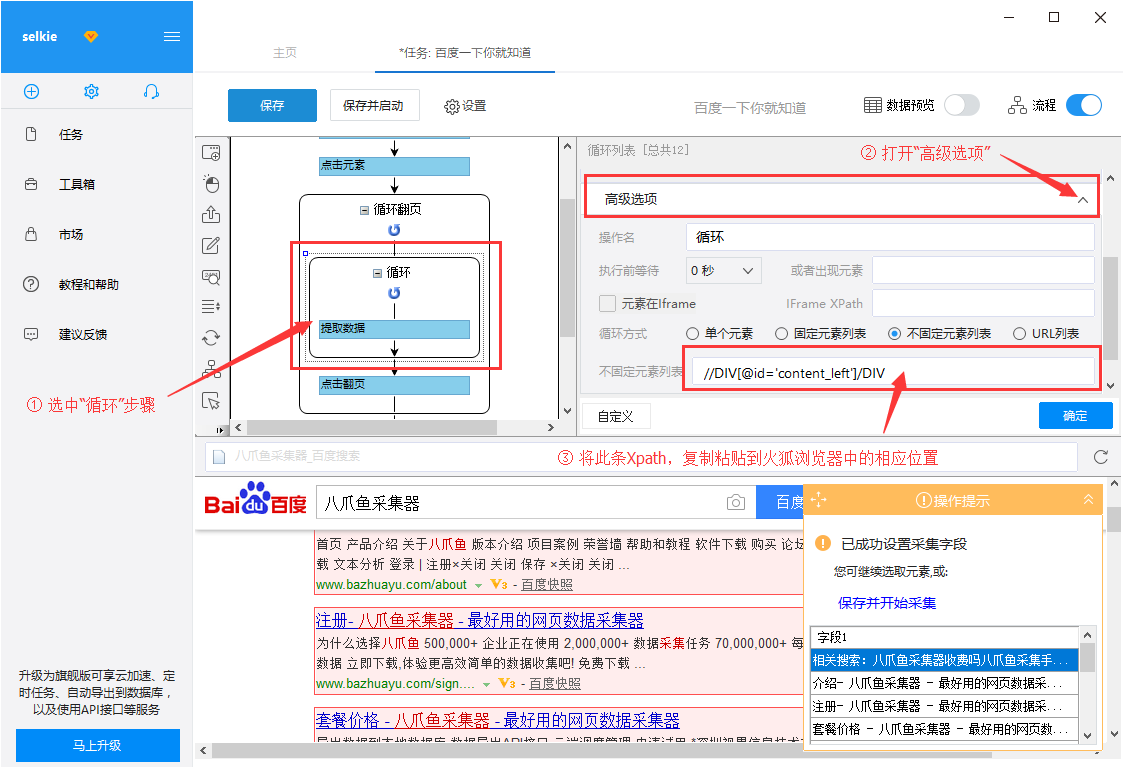Turn off the 流程 switch

[1084, 105]
